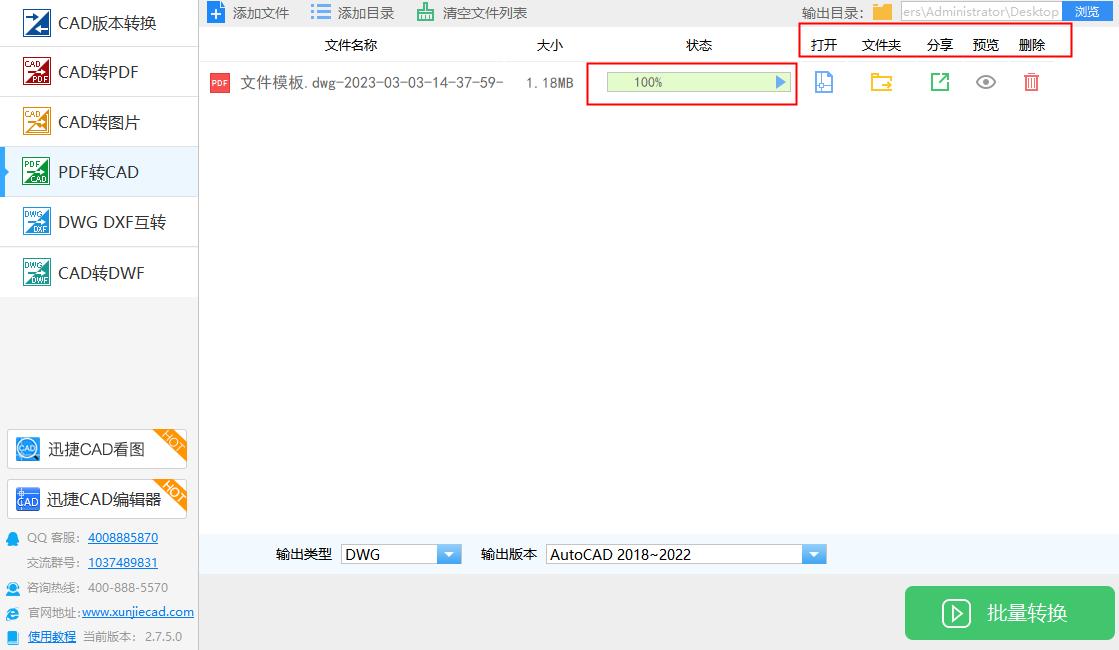Click the 分享 share icon for the file
Image resolution: width=1119 pixels, height=650 pixels.
939,82
